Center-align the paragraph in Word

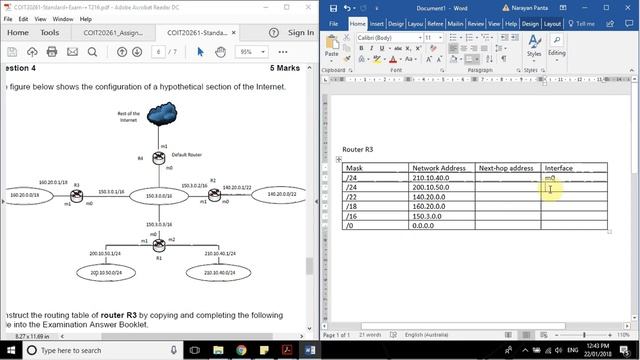464,48
